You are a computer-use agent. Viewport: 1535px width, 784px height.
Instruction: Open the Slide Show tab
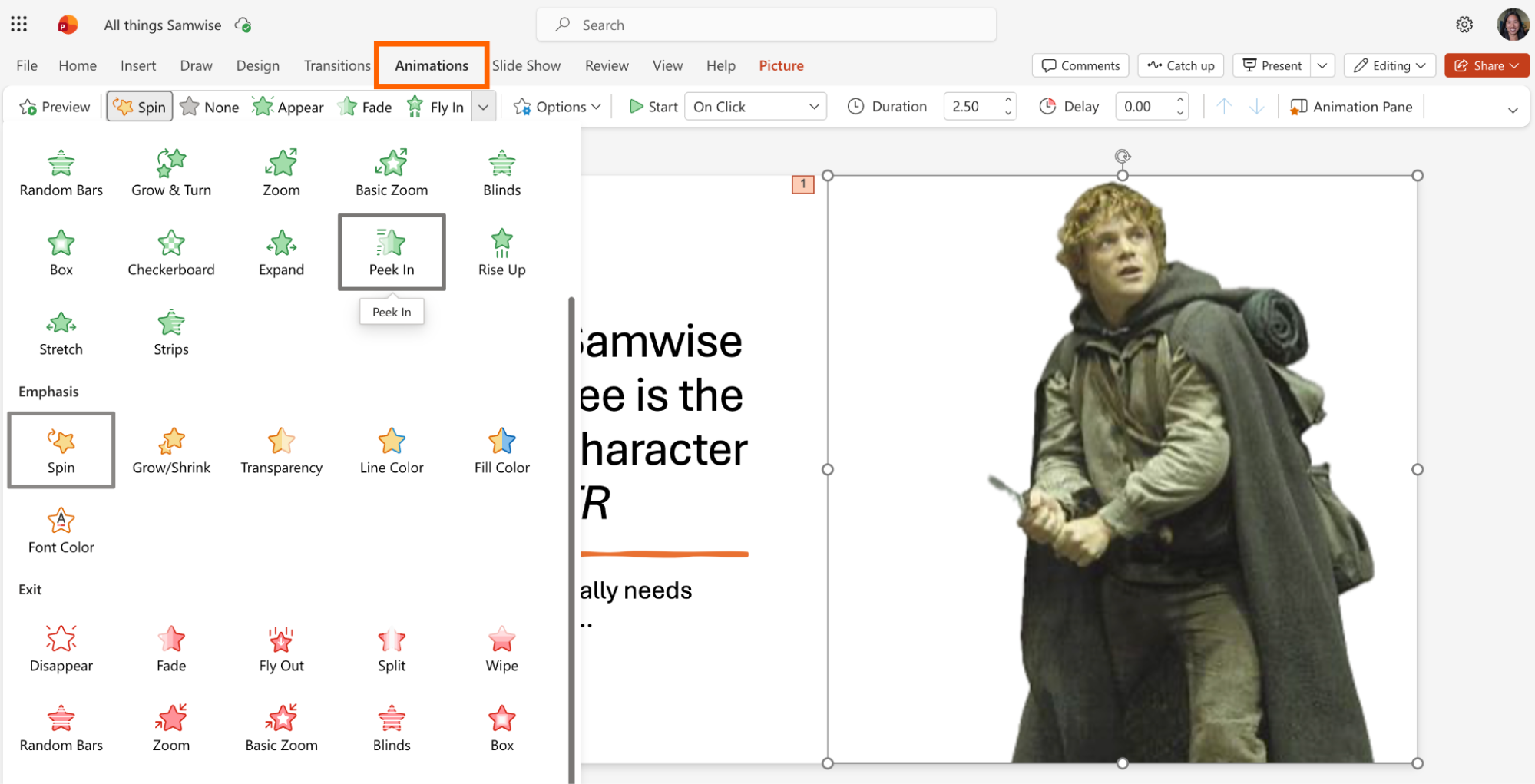(526, 65)
